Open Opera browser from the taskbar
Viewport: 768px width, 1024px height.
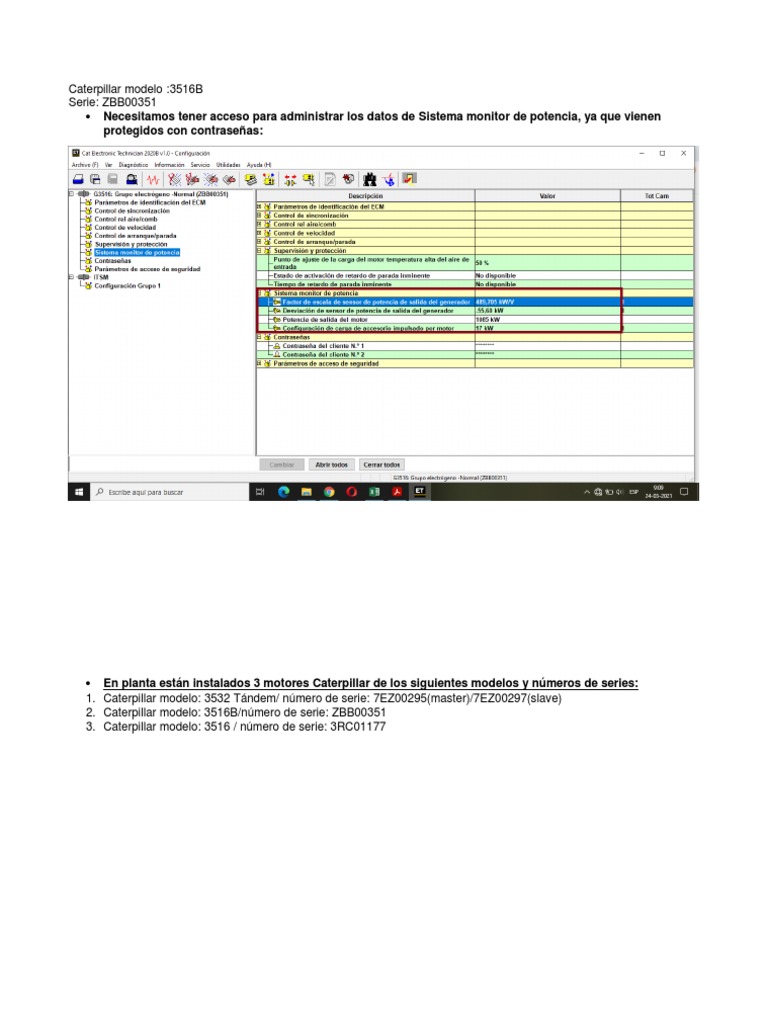tap(351, 492)
